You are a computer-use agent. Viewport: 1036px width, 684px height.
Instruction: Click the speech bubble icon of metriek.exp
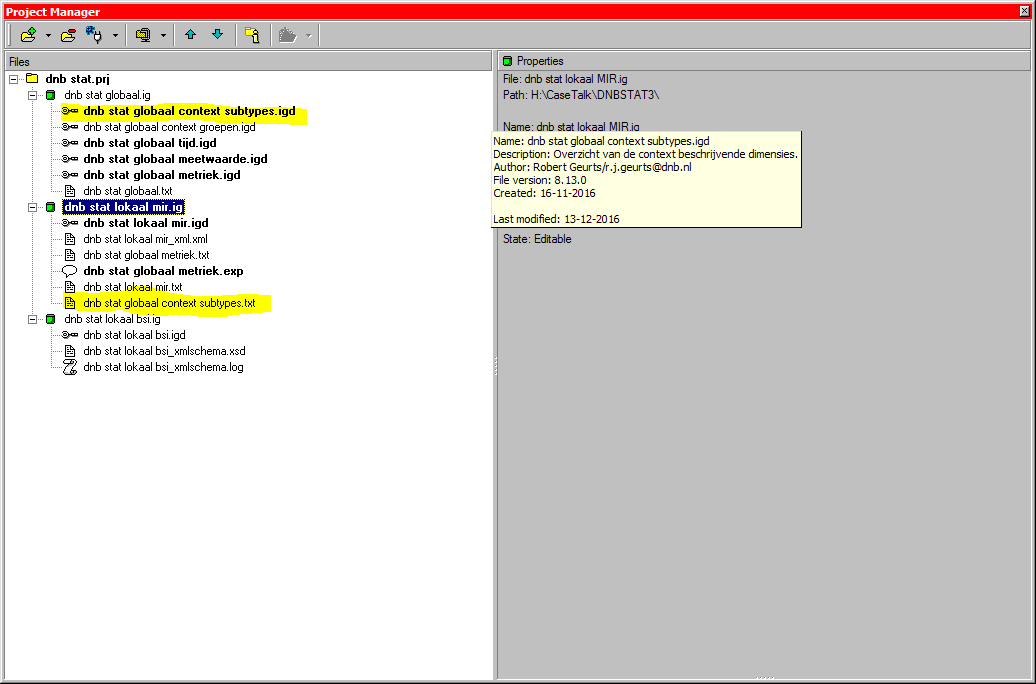(x=70, y=271)
